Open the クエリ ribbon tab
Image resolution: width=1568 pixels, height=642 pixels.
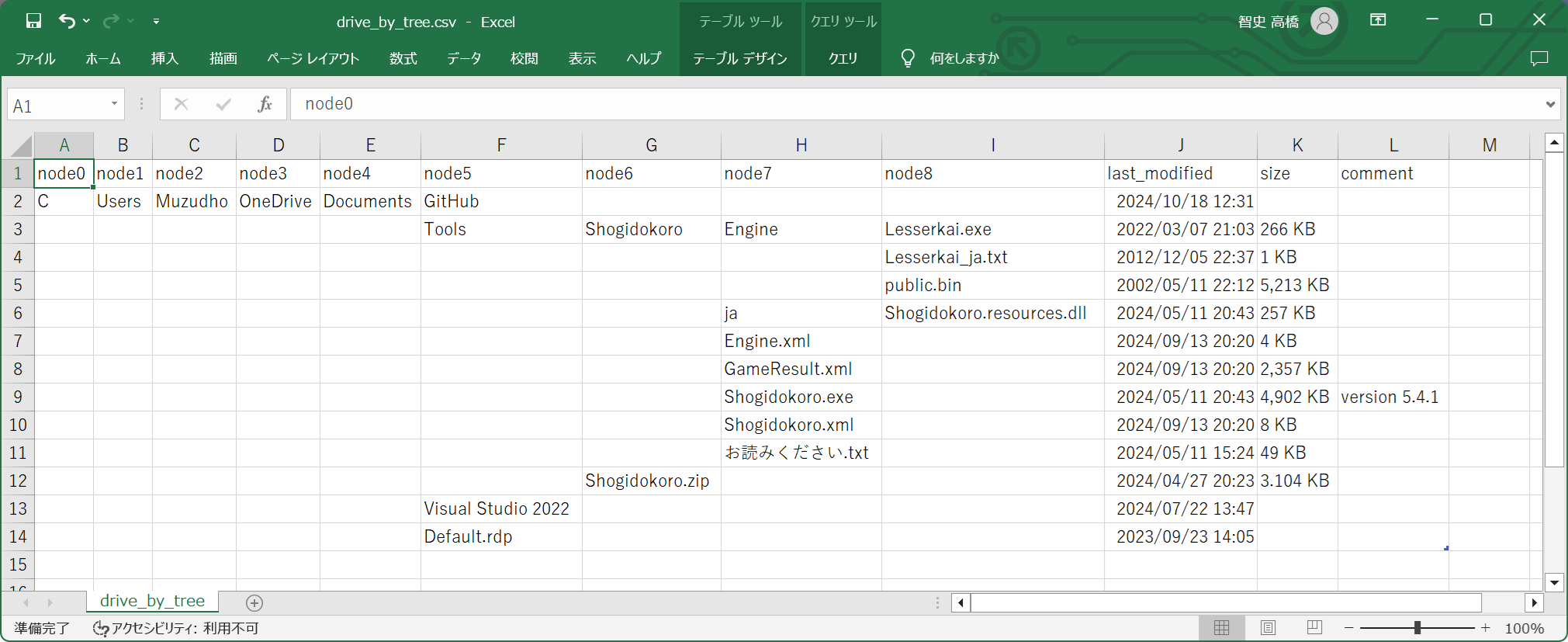coord(843,58)
